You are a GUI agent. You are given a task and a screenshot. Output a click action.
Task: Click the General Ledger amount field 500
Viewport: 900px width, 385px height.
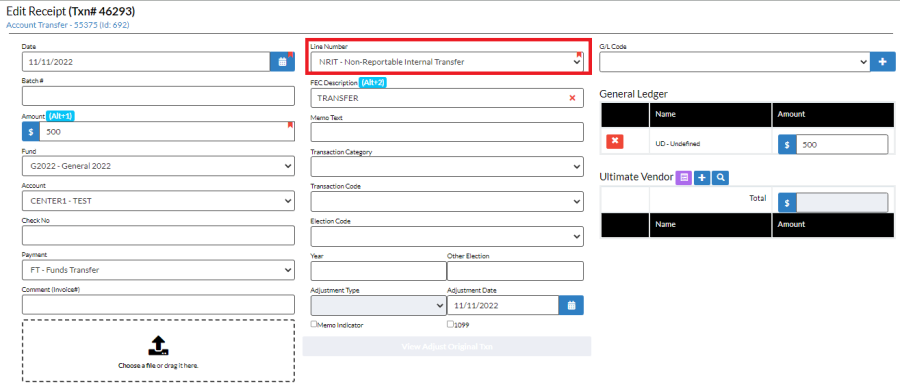tap(842, 145)
